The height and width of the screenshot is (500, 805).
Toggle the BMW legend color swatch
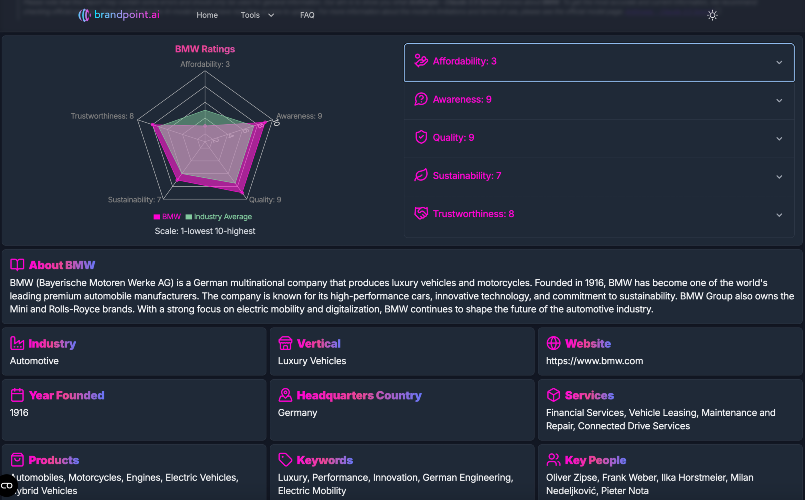coord(157,217)
